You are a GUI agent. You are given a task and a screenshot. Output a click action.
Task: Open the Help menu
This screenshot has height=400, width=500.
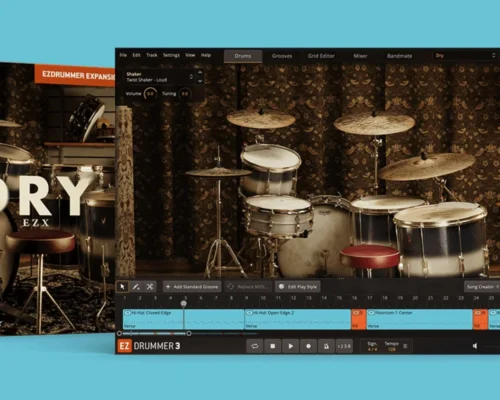coord(206,55)
